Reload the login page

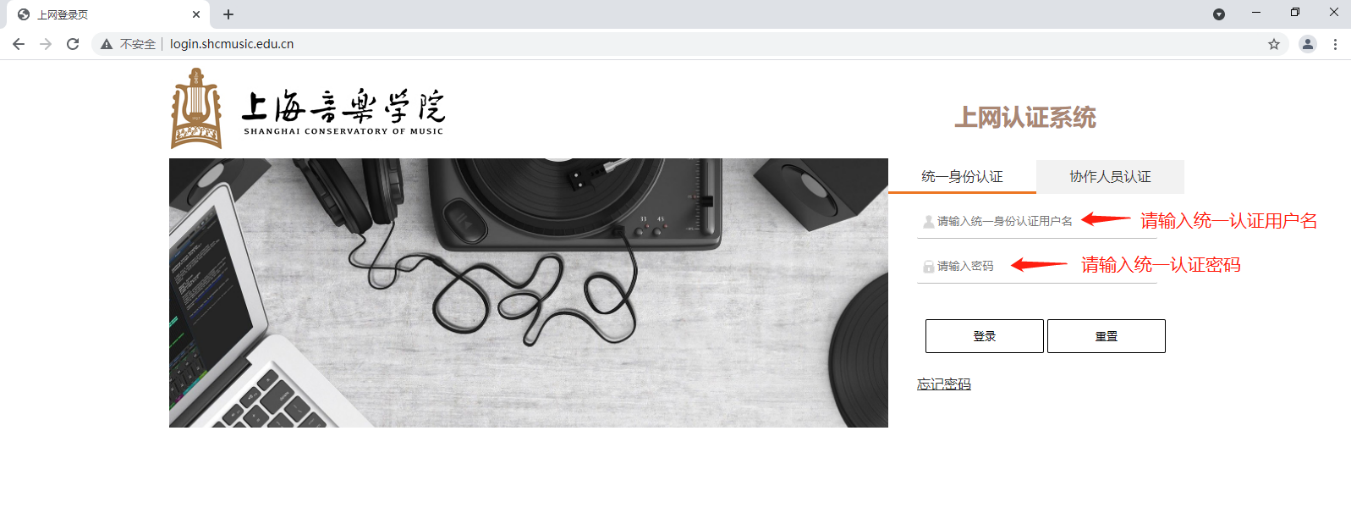[x=72, y=44]
